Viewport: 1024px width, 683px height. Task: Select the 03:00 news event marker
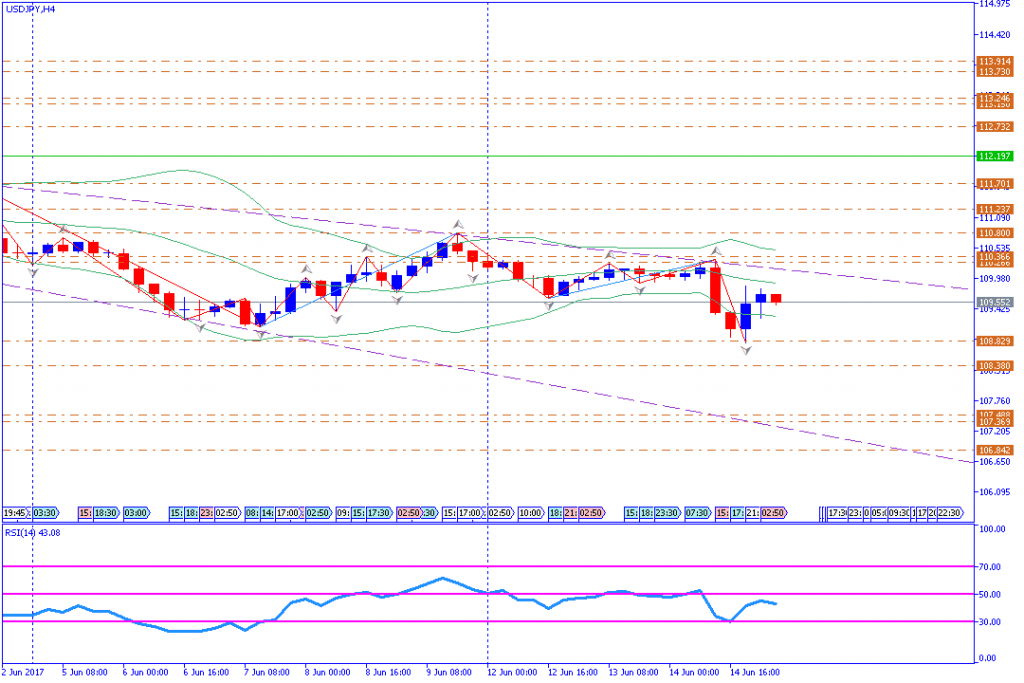[x=135, y=513]
